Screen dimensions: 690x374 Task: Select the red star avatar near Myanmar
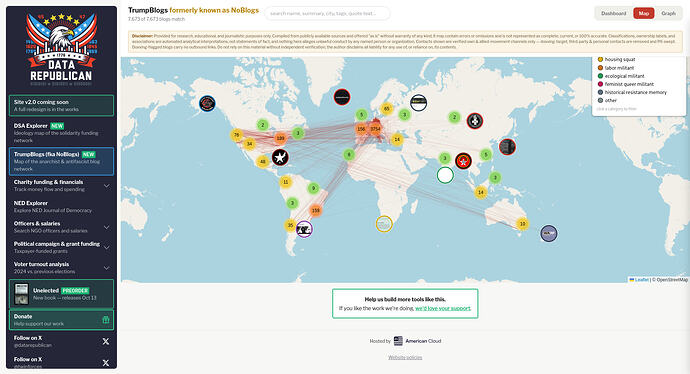pyautogui.click(x=463, y=161)
